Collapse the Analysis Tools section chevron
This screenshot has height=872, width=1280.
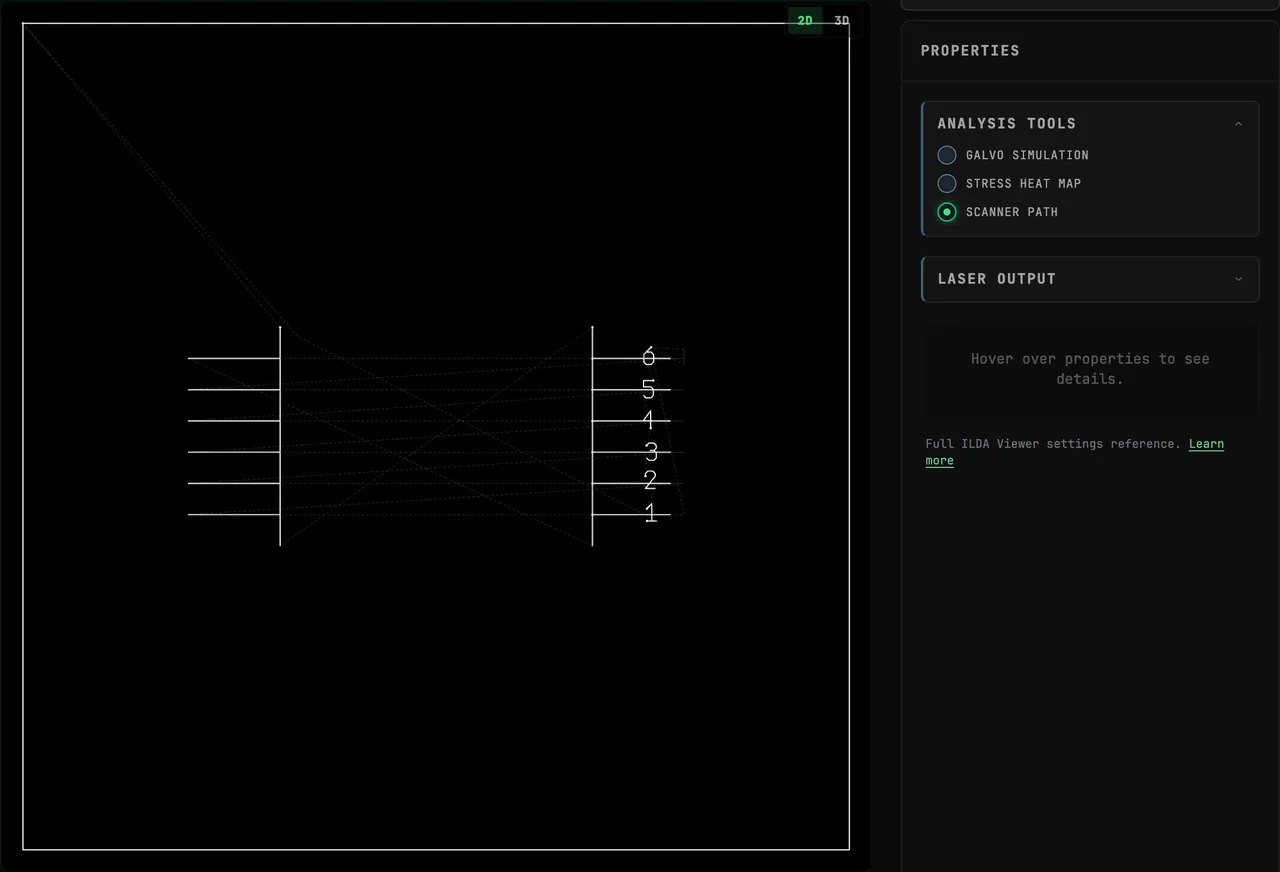(x=1238, y=124)
